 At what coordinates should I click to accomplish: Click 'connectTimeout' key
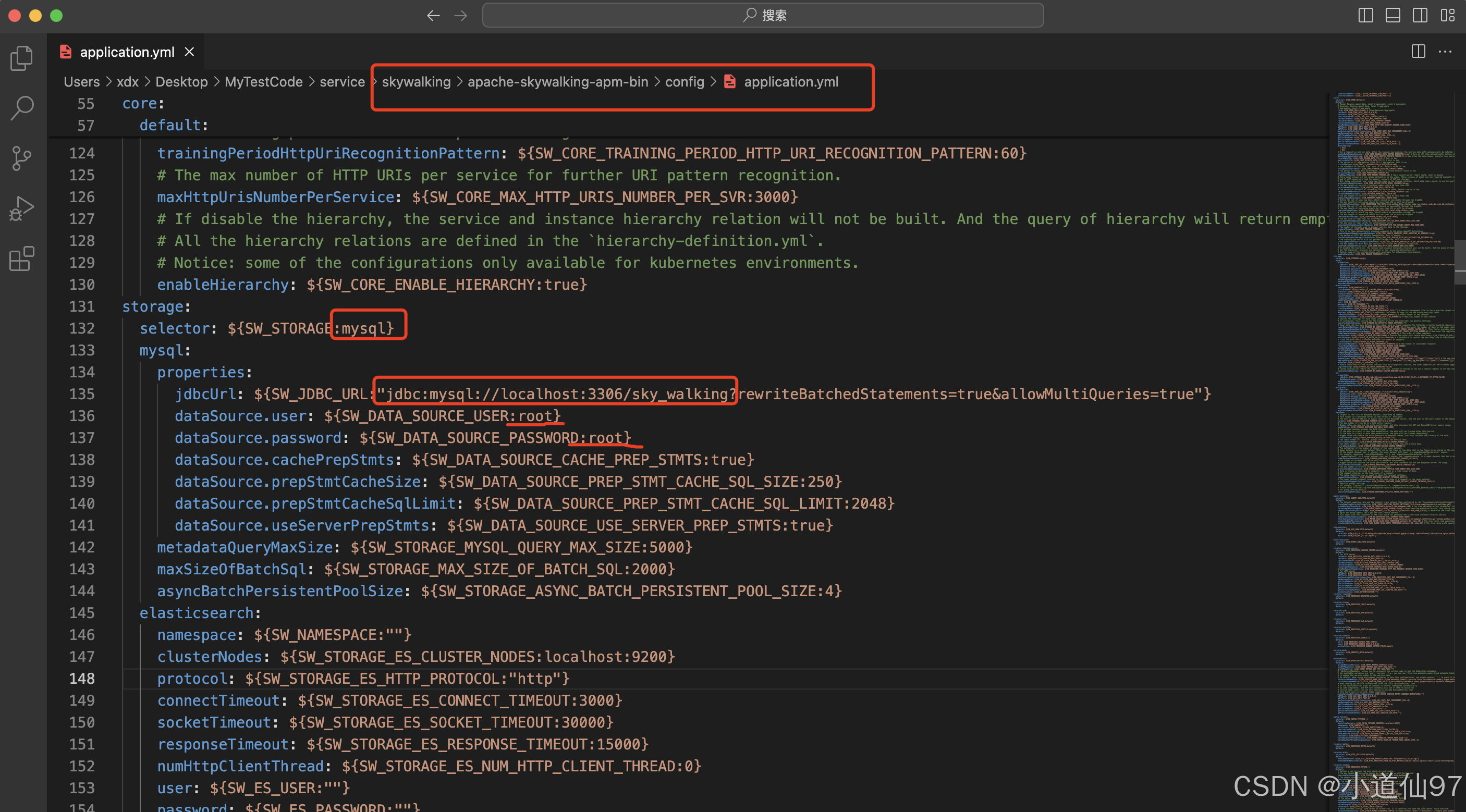point(218,700)
